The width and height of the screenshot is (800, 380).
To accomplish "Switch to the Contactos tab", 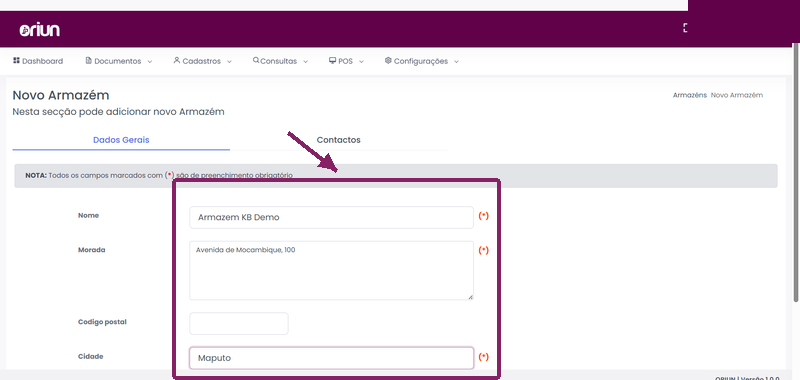I will pyautogui.click(x=338, y=140).
